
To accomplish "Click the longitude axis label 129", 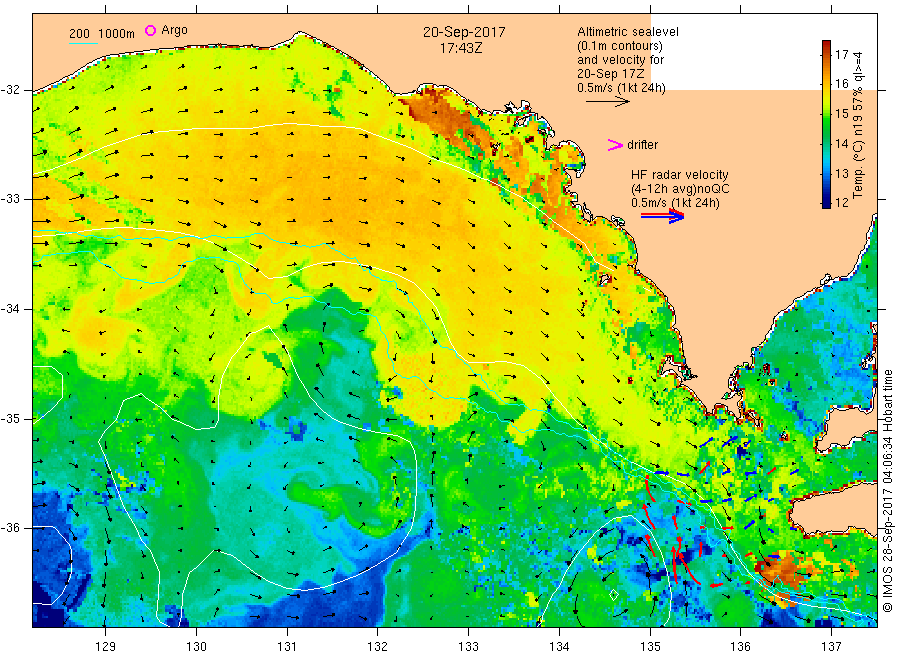I will point(106,647).
